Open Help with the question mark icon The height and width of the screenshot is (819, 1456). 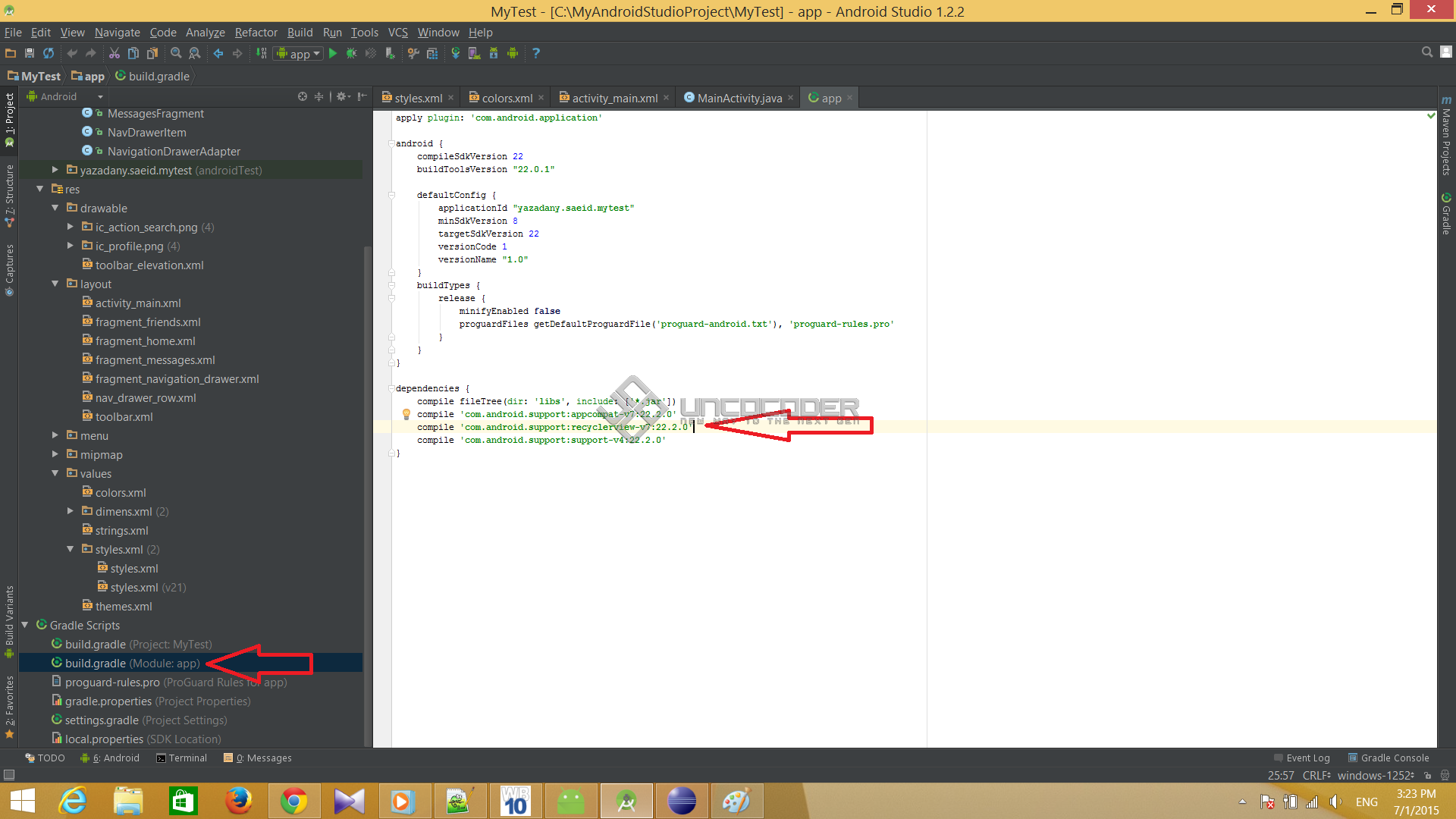tap(536, 53)
